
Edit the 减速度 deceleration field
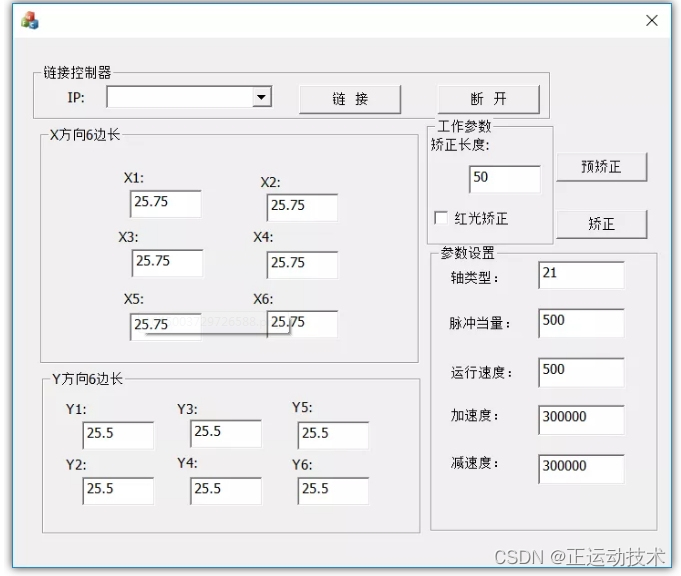[x=581, y=469]
